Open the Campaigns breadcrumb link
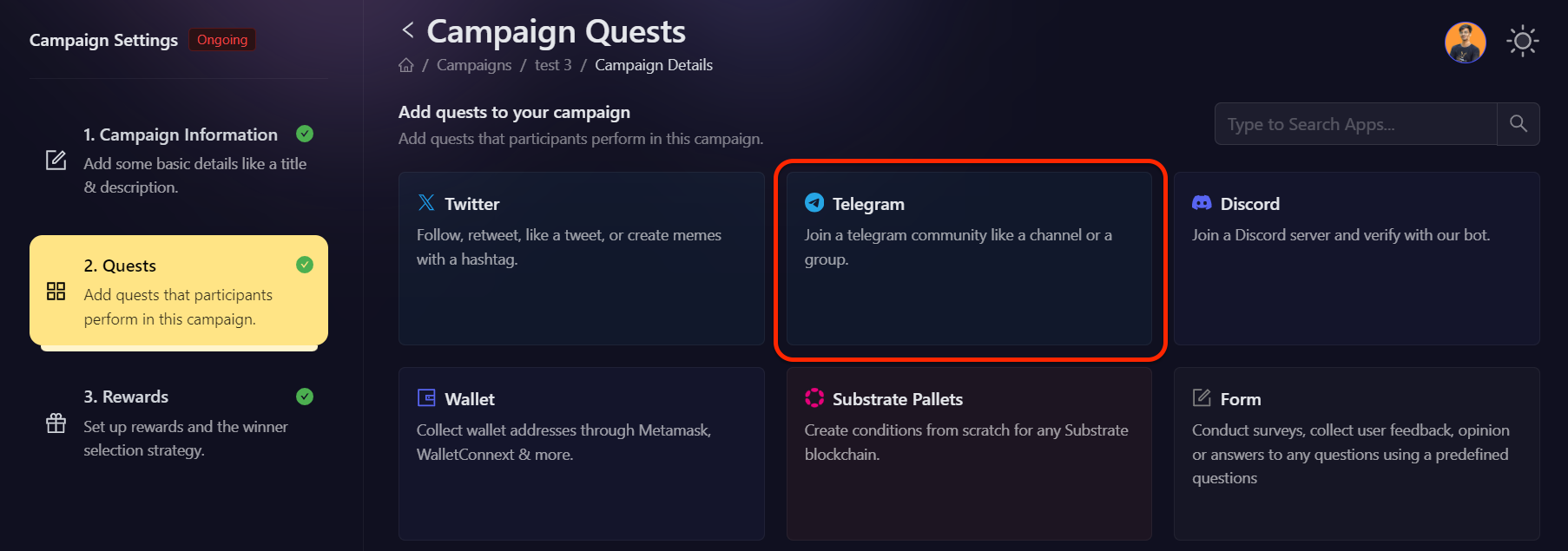Image resolution: width=1568 pixels, height=551 pixels. pyautogui.click(x=474, y=65)
